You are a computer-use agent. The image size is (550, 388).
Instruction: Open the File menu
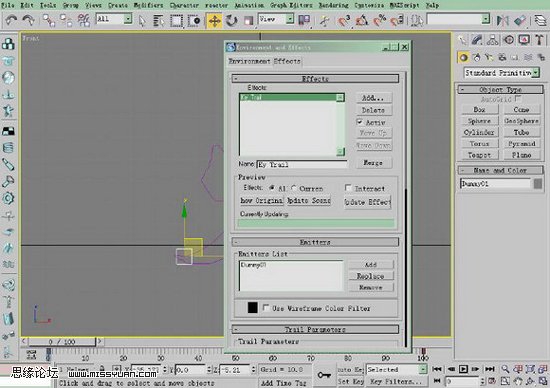tap(8, 5)
